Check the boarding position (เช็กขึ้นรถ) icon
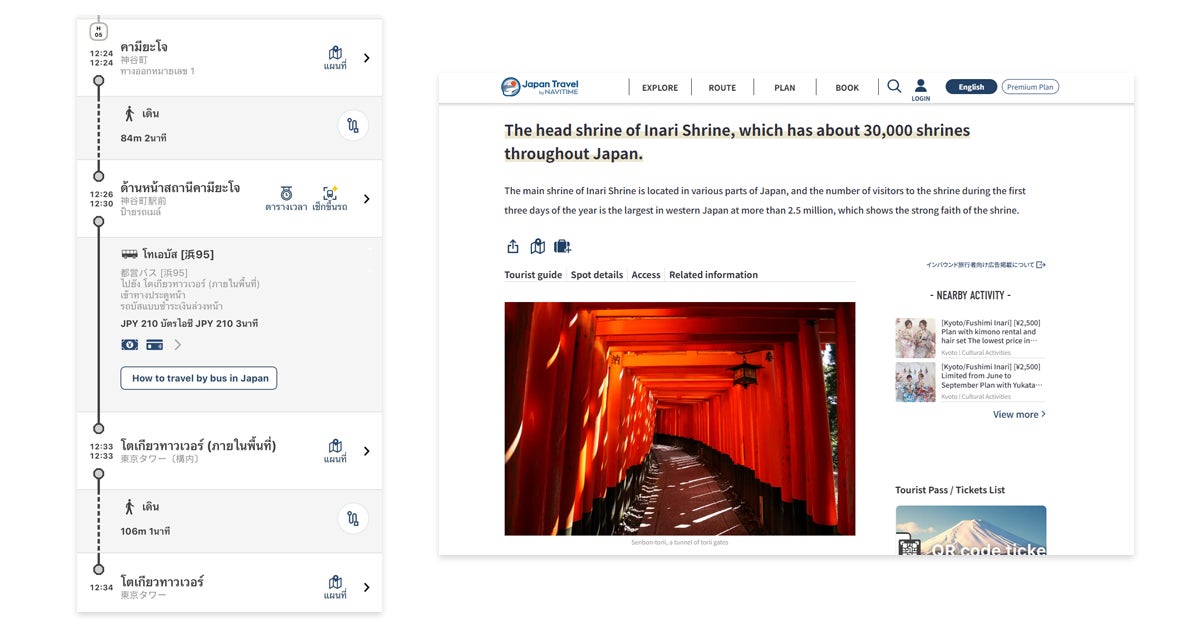Image resolution: width=1200 pixels, height=628 pixels. (330, 198)
